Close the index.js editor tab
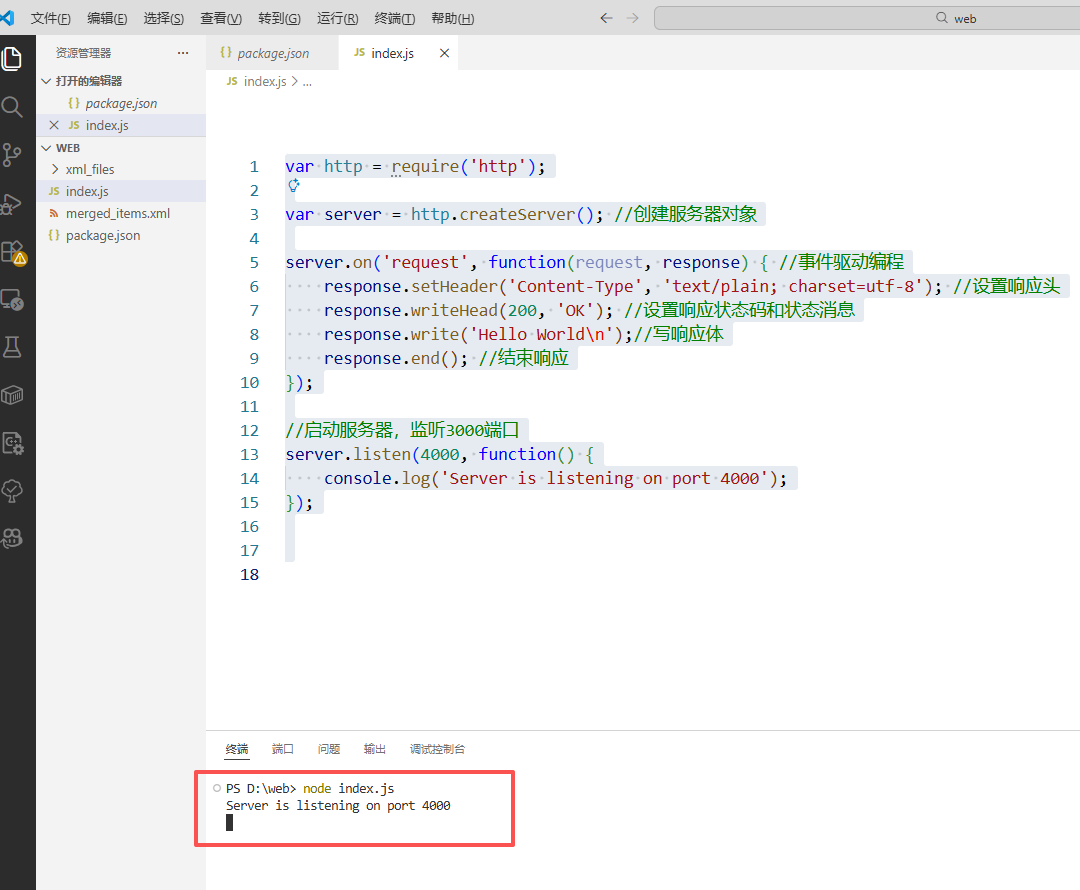The width and height of the screenshot is (1080, 890). tap(444, 53)
